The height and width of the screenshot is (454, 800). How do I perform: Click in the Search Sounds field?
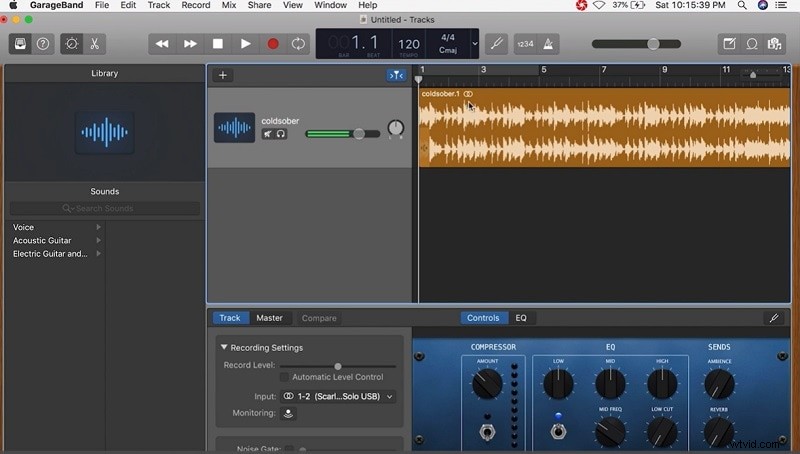point(105,208)
